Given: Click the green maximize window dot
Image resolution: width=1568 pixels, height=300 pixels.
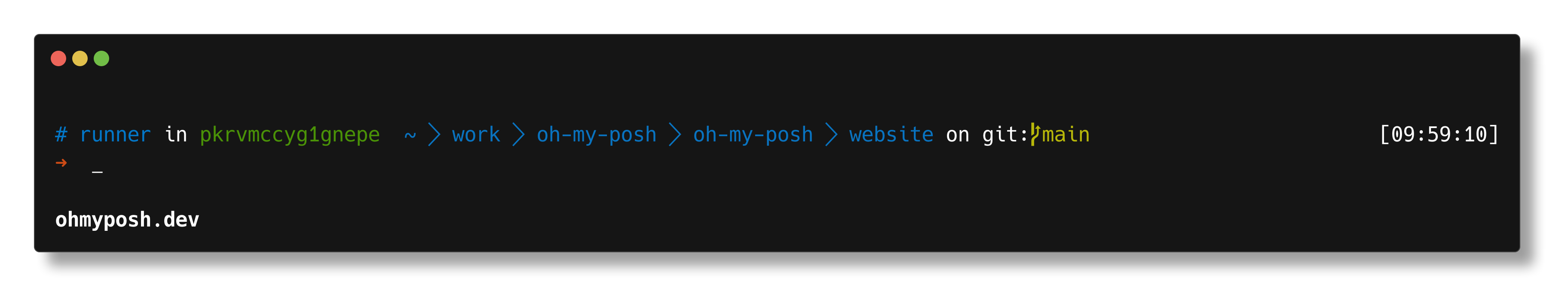Looking at the screenshot, I should (101, 58).
